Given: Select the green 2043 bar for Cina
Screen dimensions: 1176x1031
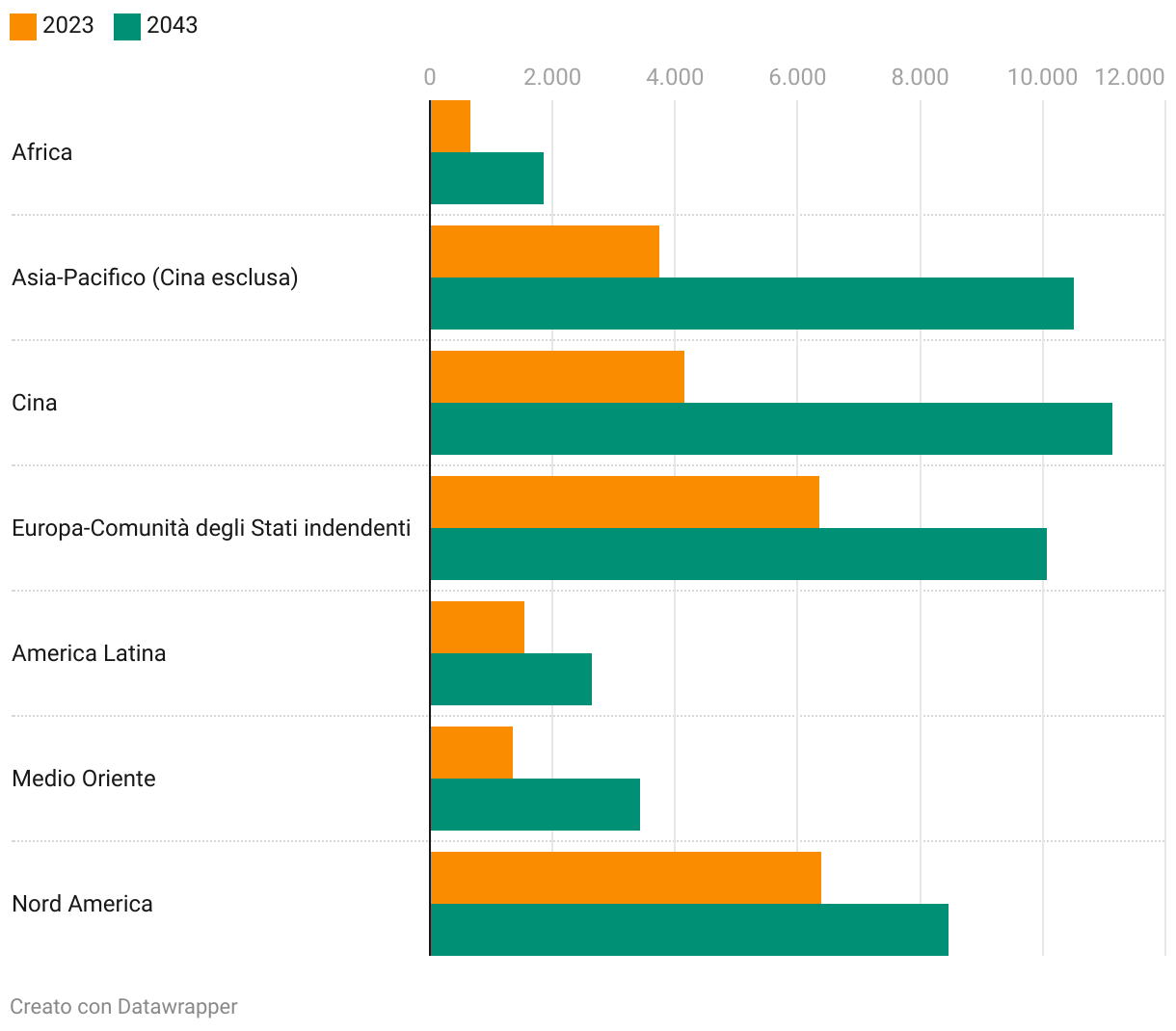Looking at the screenshot, I should [771, 429].
